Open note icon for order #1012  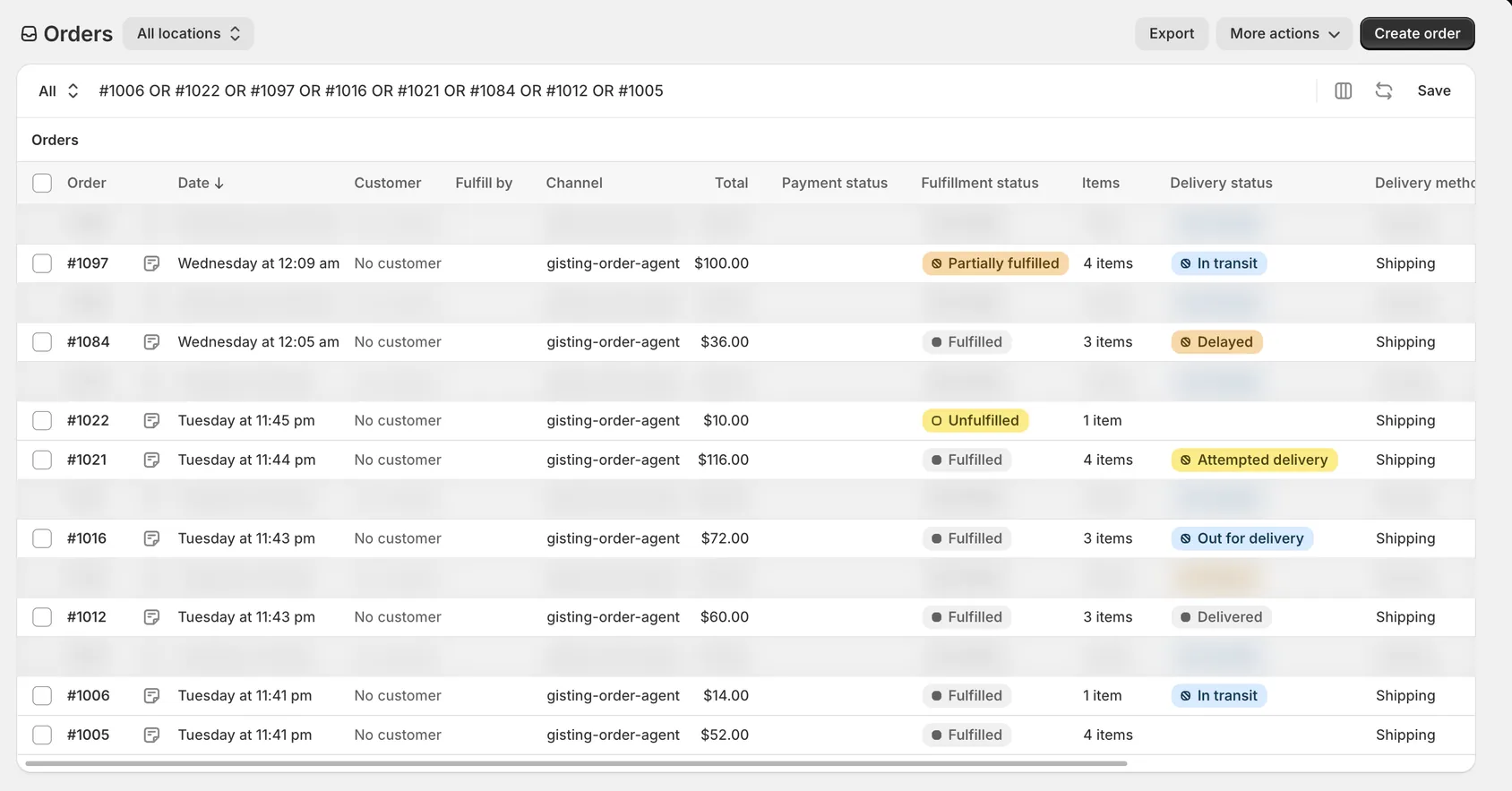[151, 617]
